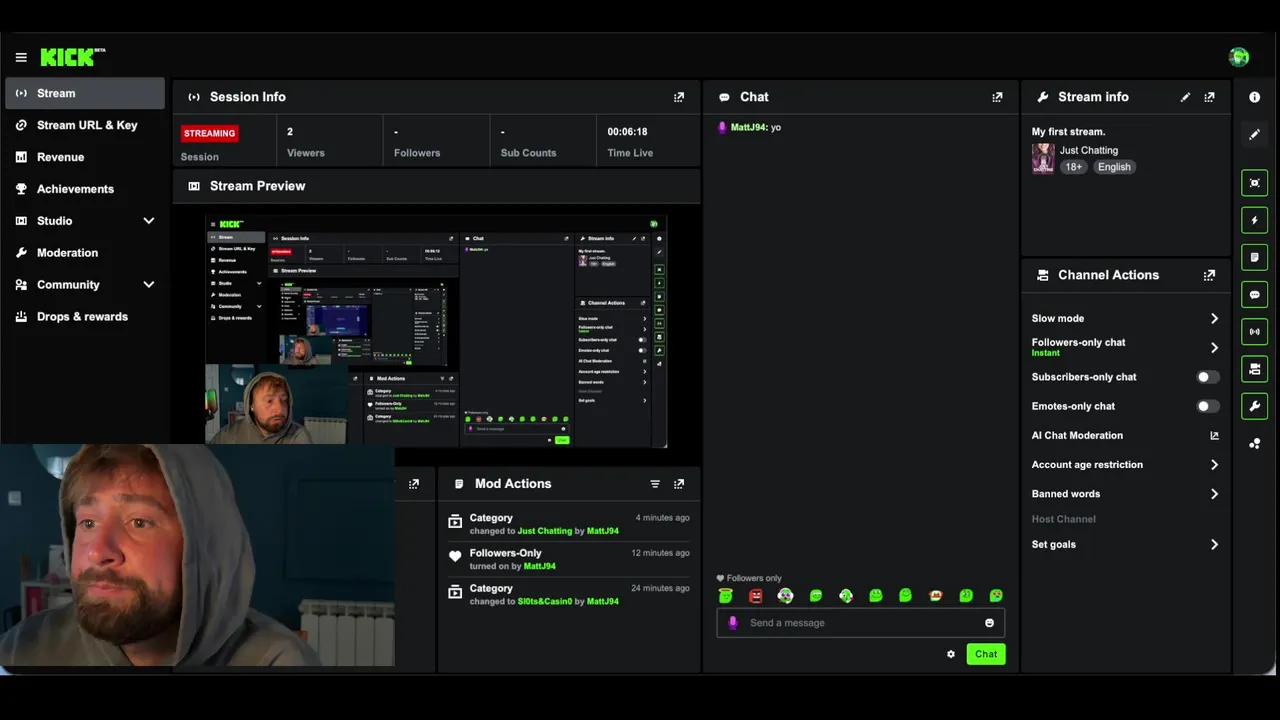Viewport: 1280px width, 720px height.
Task: Toggle the wrench widget icon in right sidebar
Action: pos(1255,406)
